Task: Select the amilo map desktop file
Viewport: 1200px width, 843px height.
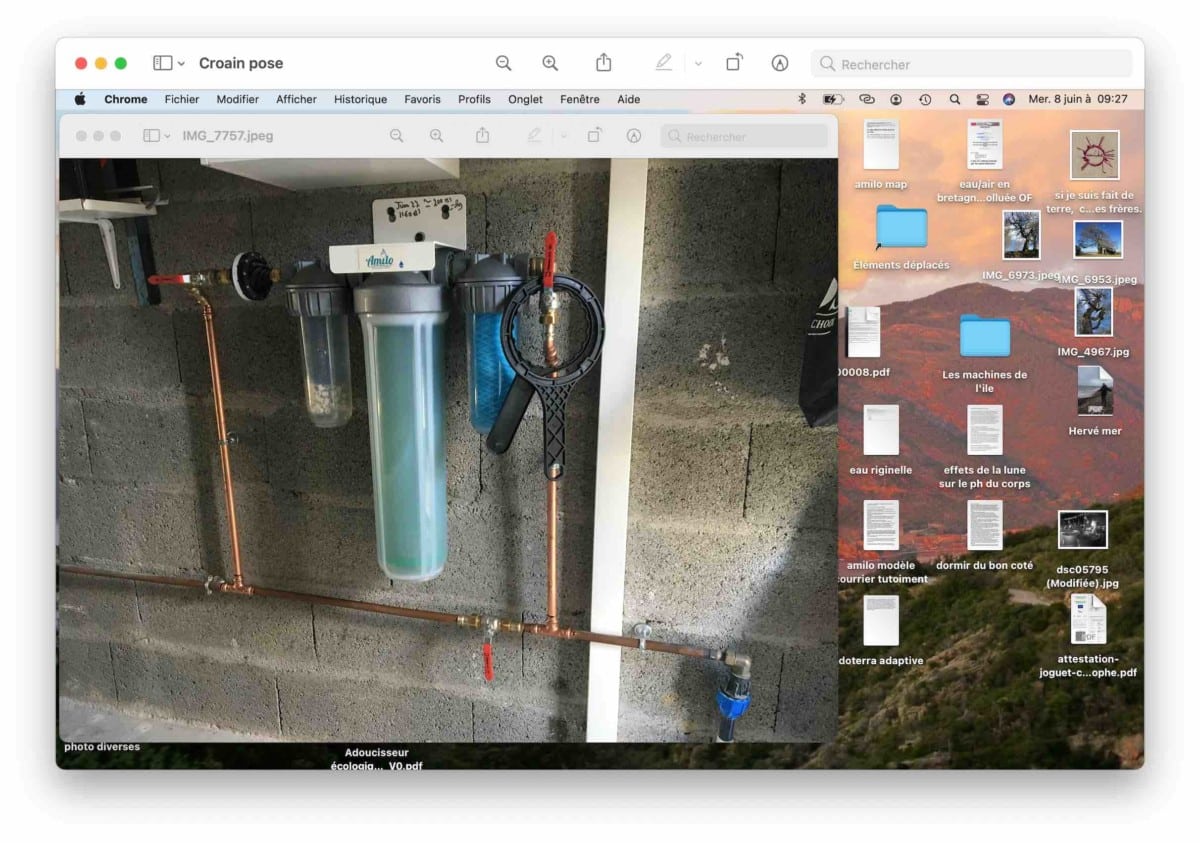Action: click(x=881, y=144)
